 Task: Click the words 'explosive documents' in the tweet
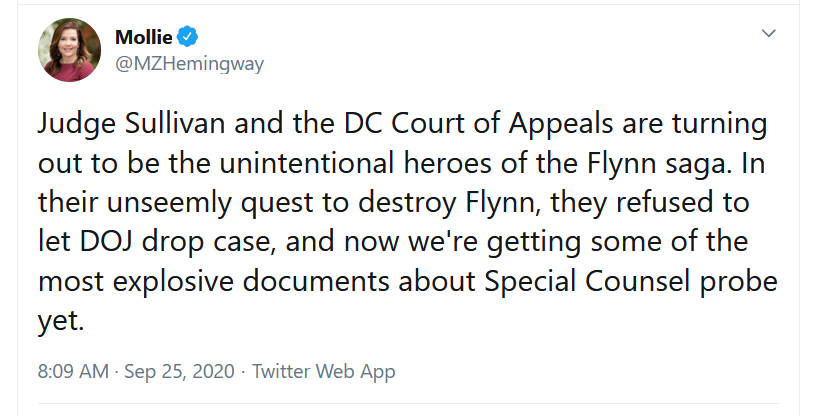click(251, 281)
